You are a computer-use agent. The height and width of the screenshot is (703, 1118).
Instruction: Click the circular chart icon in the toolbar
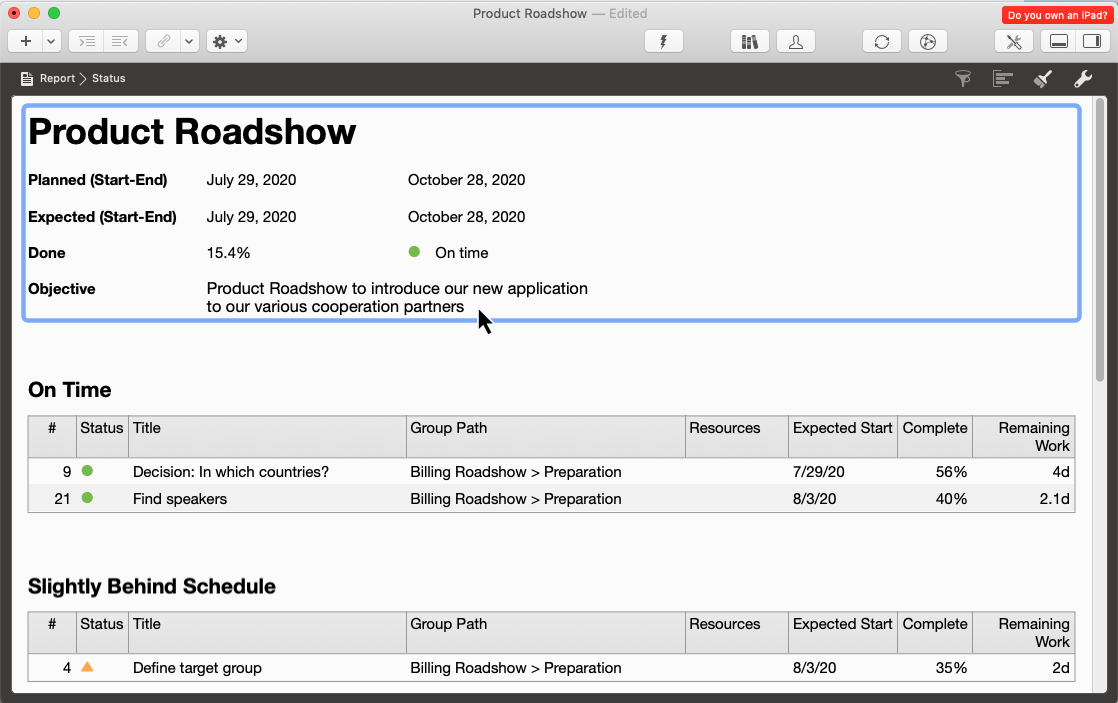pyautogui.click(x=927, y=41)
